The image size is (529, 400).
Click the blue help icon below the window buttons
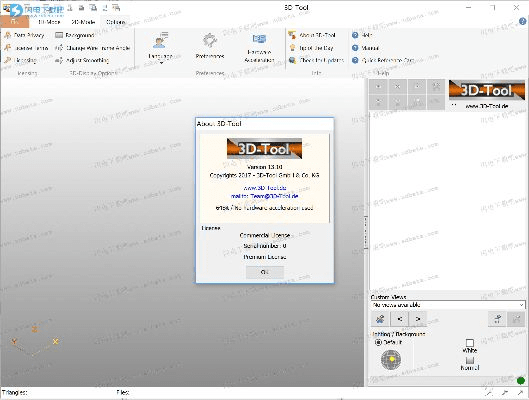pyautogui.click(x=522, y=22)
